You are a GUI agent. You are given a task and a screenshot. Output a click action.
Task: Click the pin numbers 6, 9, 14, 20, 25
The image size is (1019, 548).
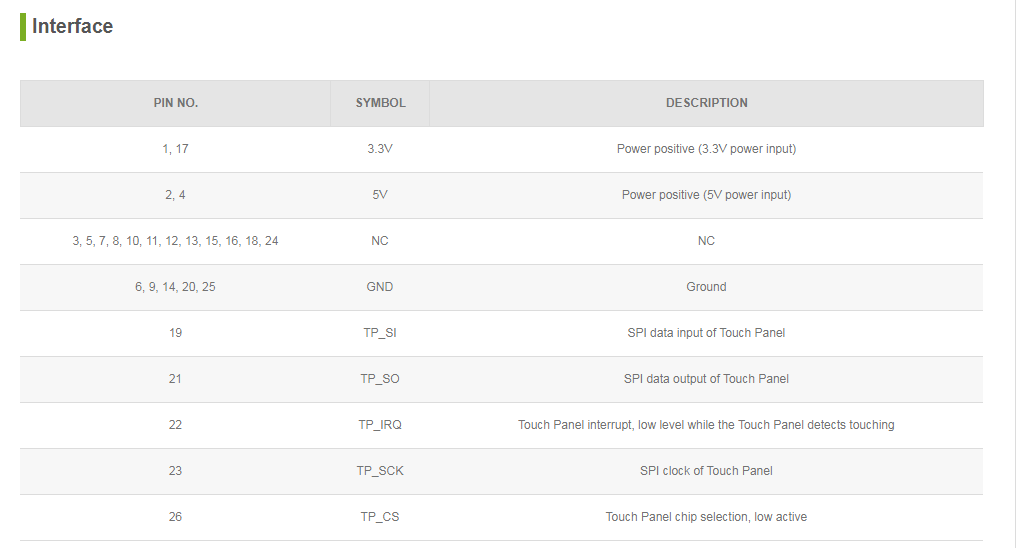(x=175, y=287)
